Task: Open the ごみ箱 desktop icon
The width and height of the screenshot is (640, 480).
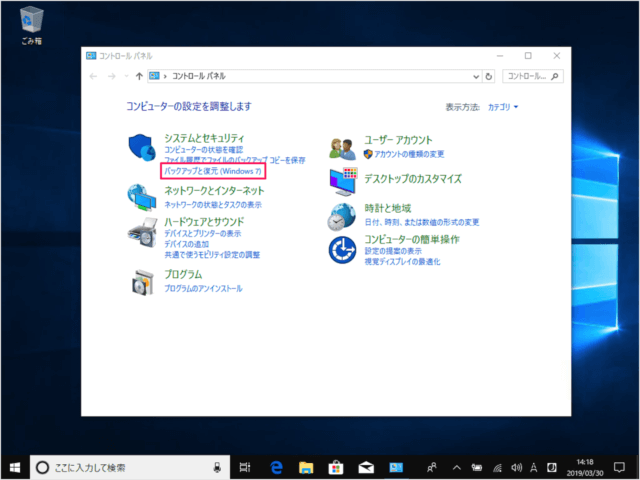Action: pyautogui.click(x=31, y=20)
